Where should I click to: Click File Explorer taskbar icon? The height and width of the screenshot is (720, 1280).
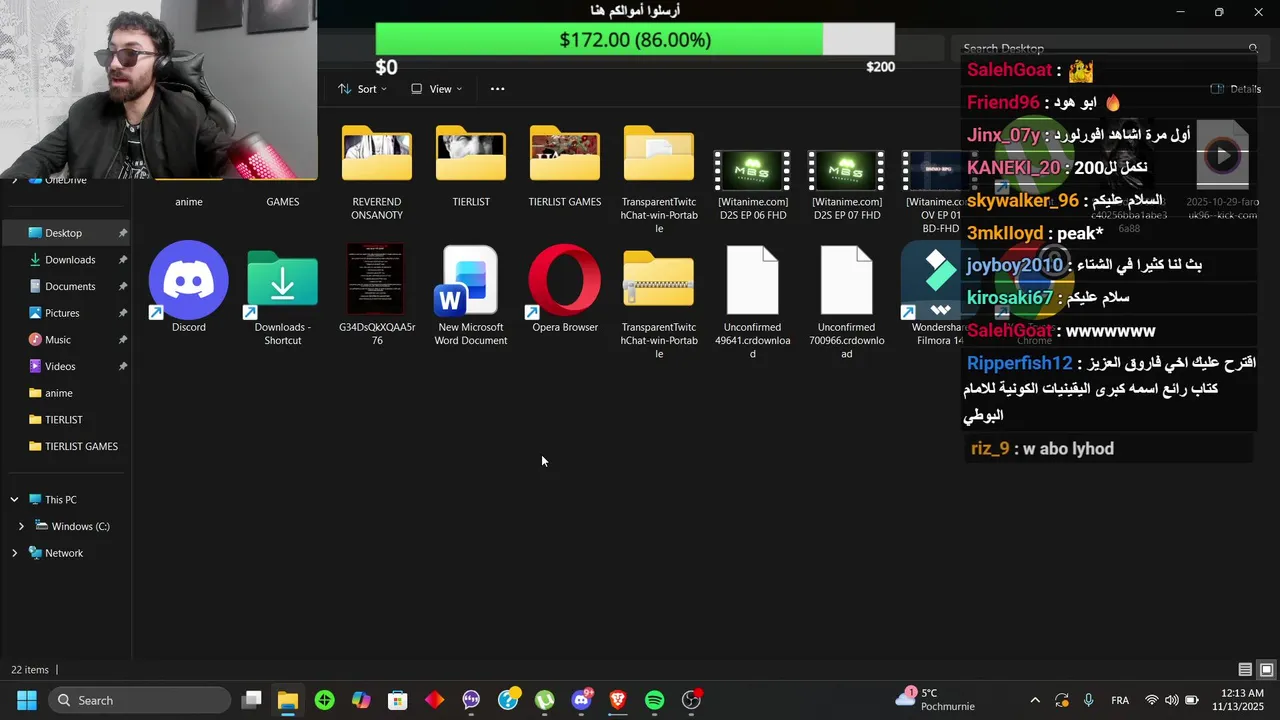tap(288, 700)
